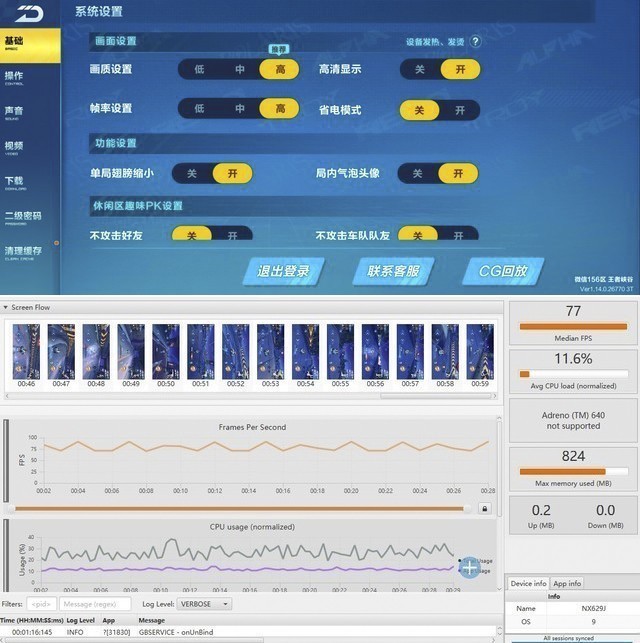Turn on power saving mode (省电模式 开)

pyautogui.click(x=460, y=110)
